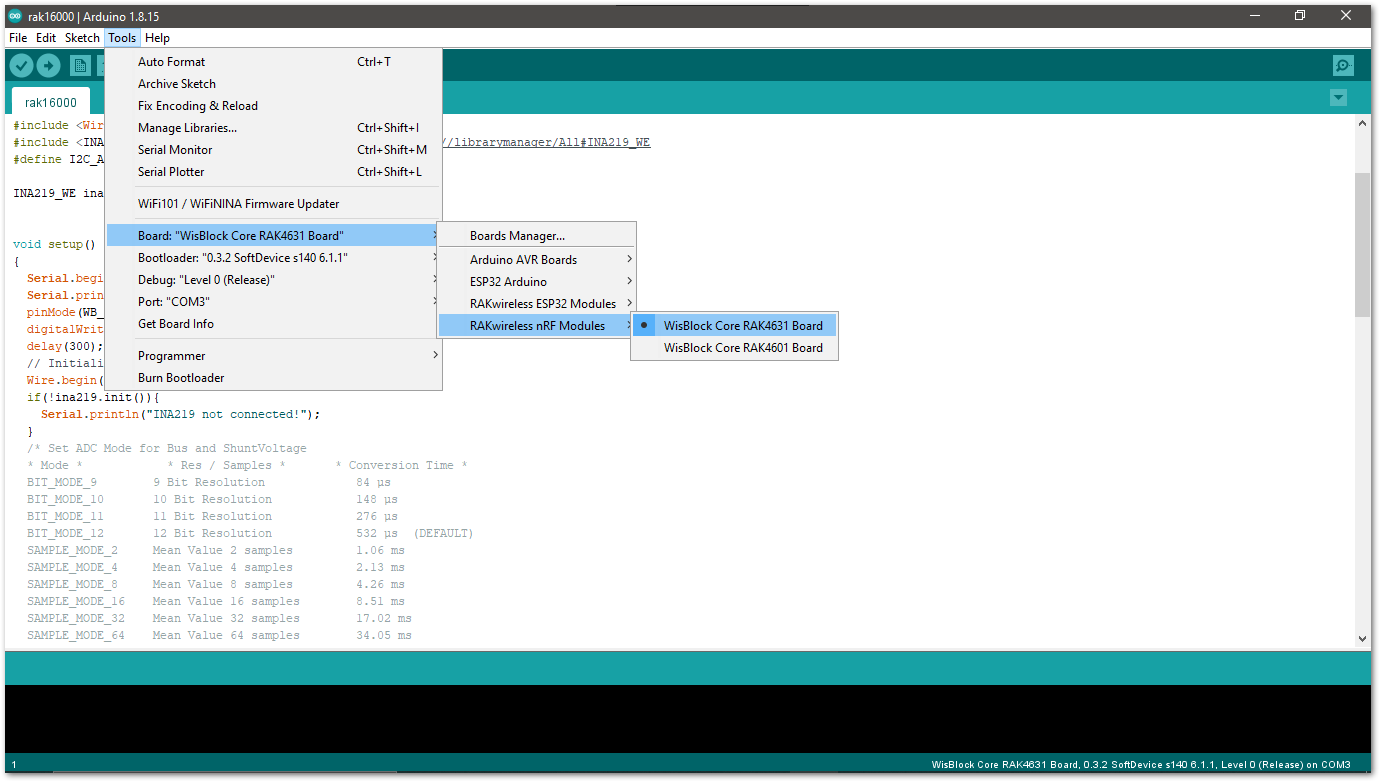1380x782 pixels.
Task: Open the Edit menu
Action: click(x=46, y=38)
